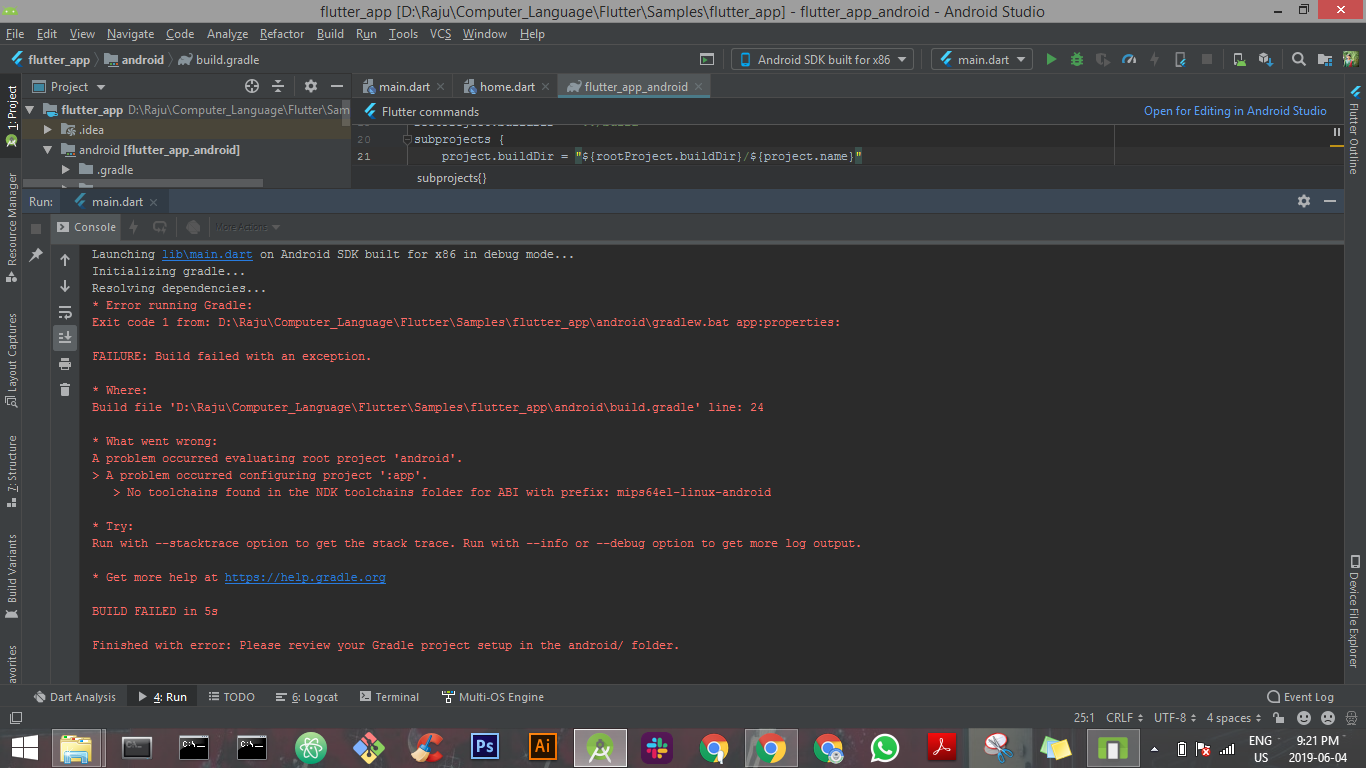
Task: Open the Refactor menu
Action: 281,33
